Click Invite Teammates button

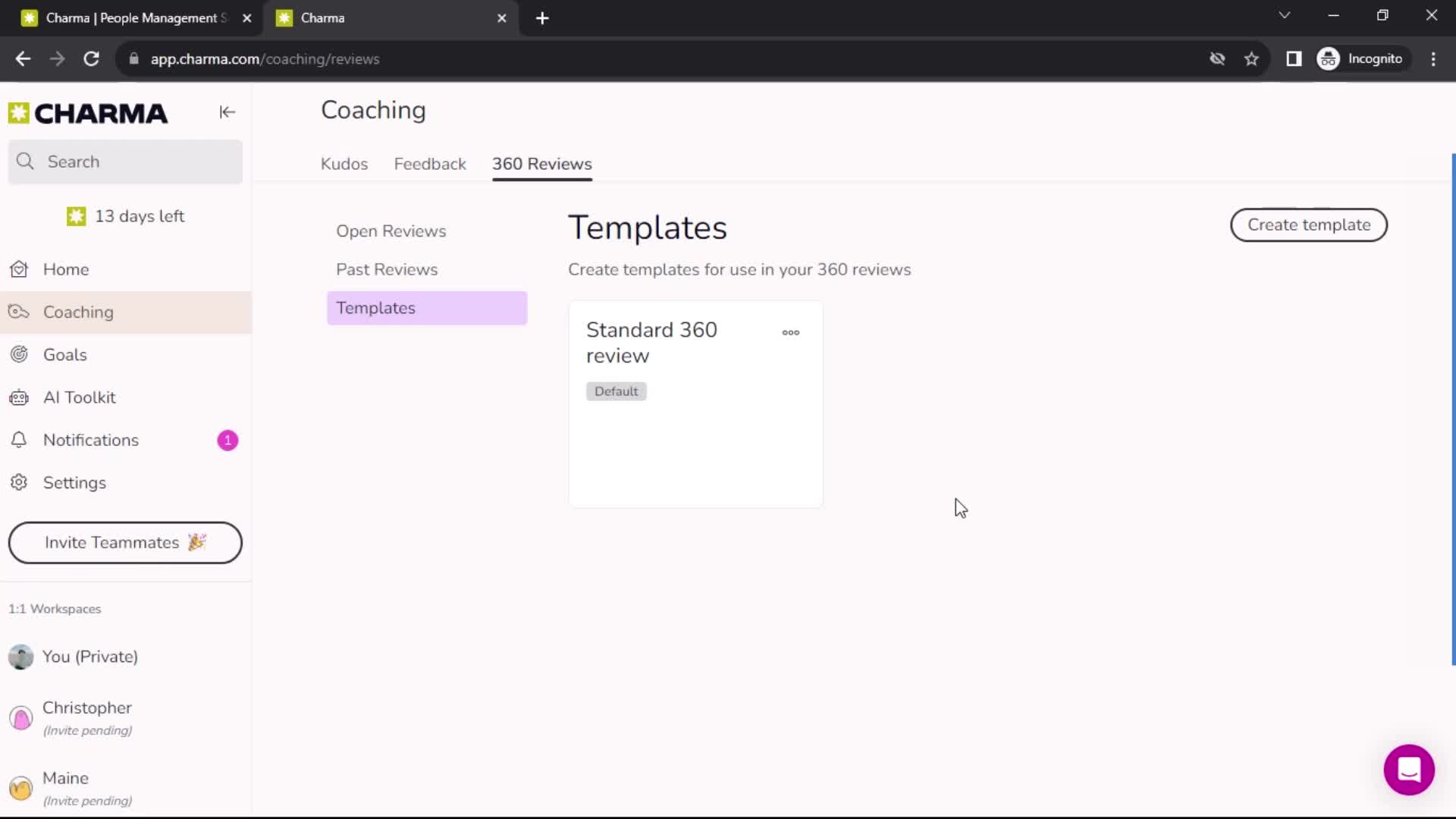click(125, 542)
